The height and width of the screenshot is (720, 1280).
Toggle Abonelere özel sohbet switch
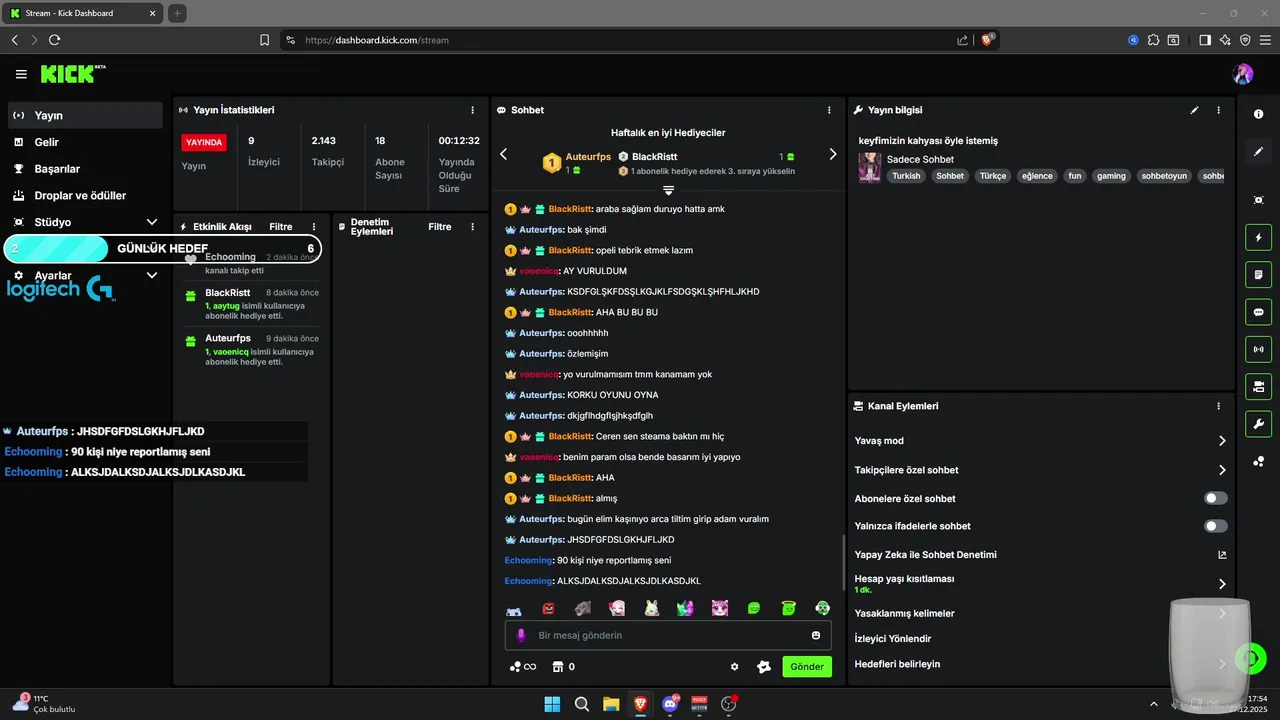click(x=1215, y=498)
